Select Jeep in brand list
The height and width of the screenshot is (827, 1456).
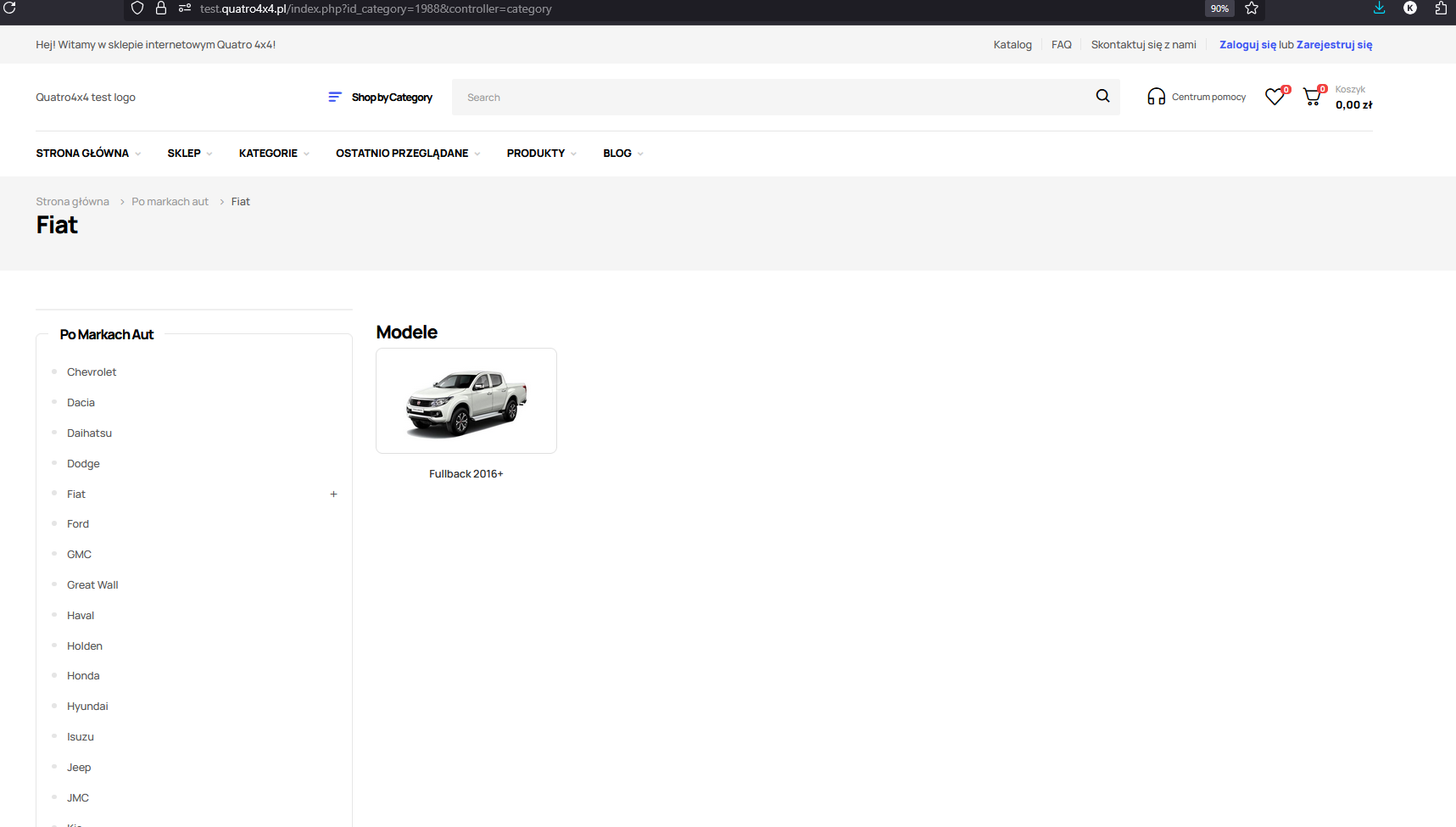coord(79,768)
